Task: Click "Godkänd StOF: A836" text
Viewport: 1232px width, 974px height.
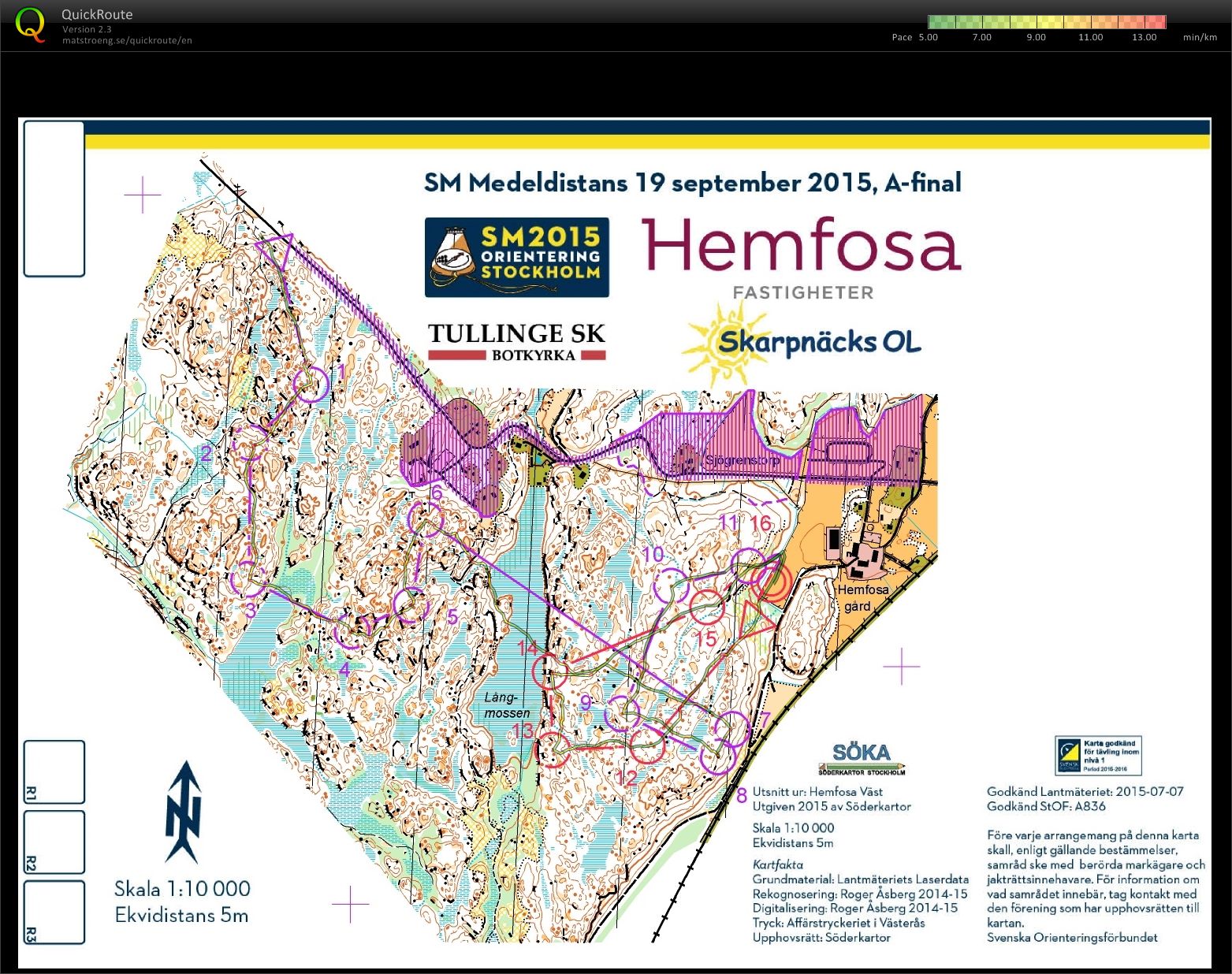Action: click(x=1046, y=806)
